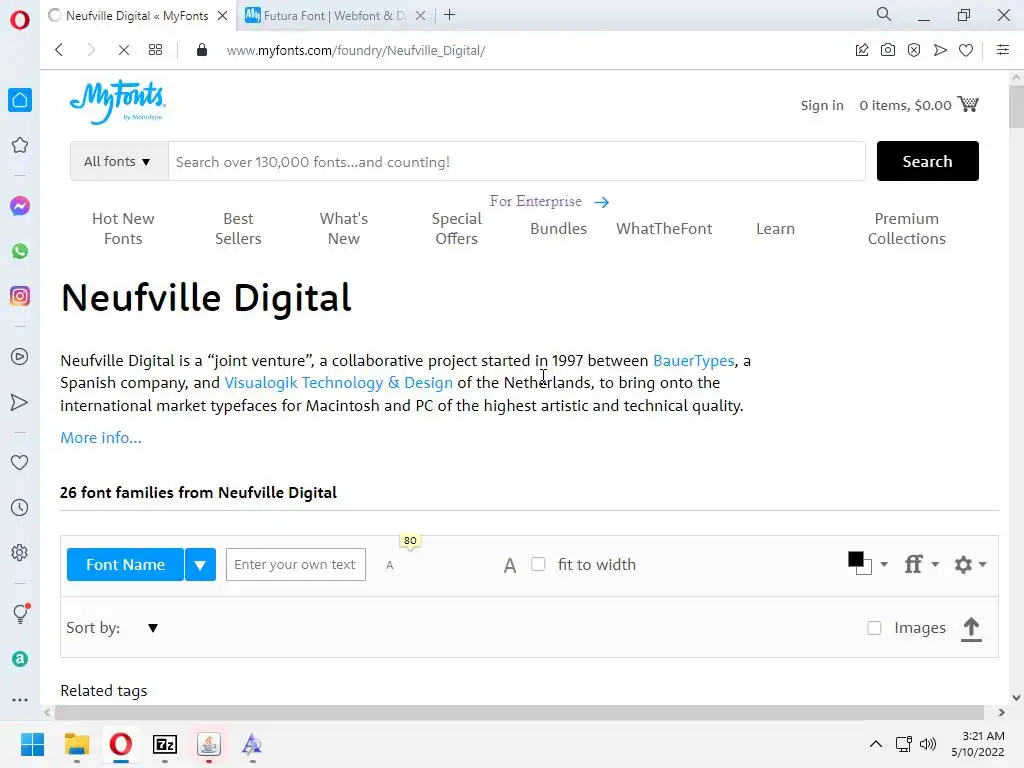
Task: Click the upload arrow next to Images
Action: click(971, 630)
